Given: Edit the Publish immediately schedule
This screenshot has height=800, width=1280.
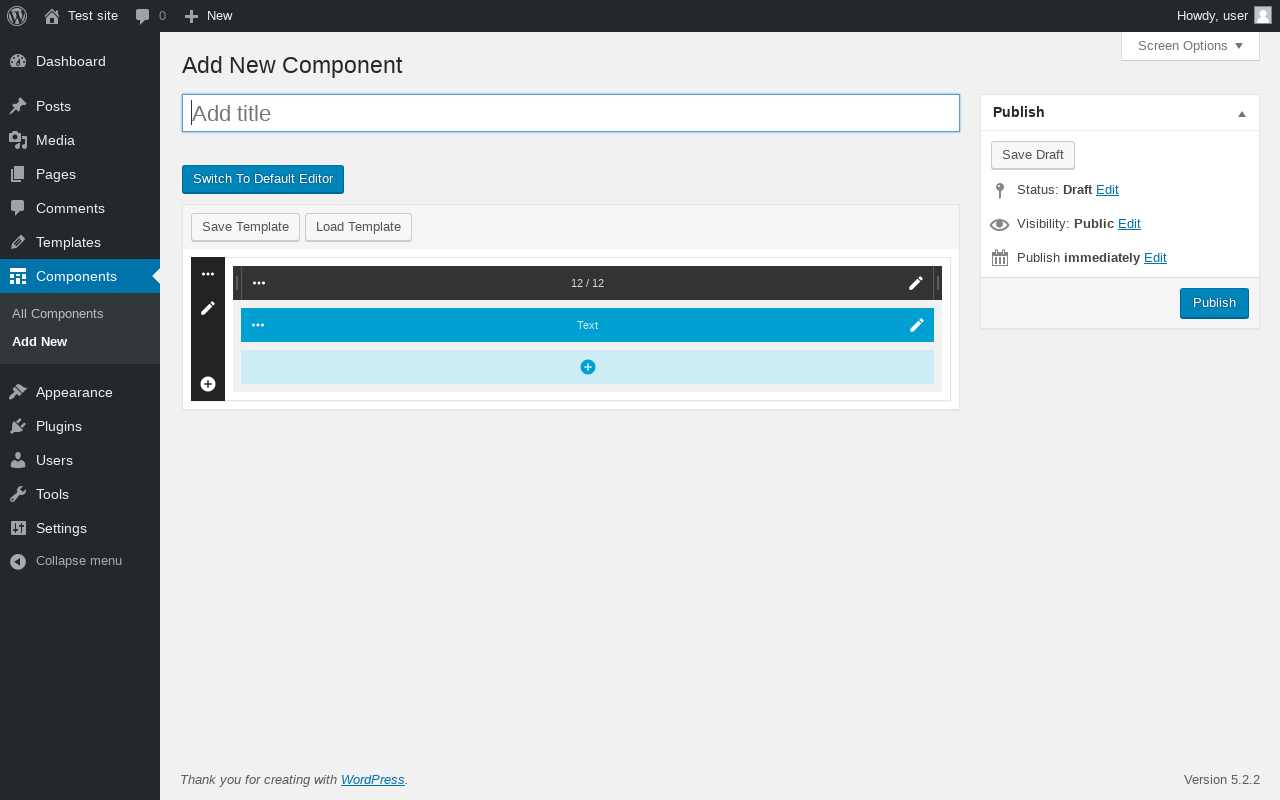Looking at the screenshot, I should (1155, 257).
